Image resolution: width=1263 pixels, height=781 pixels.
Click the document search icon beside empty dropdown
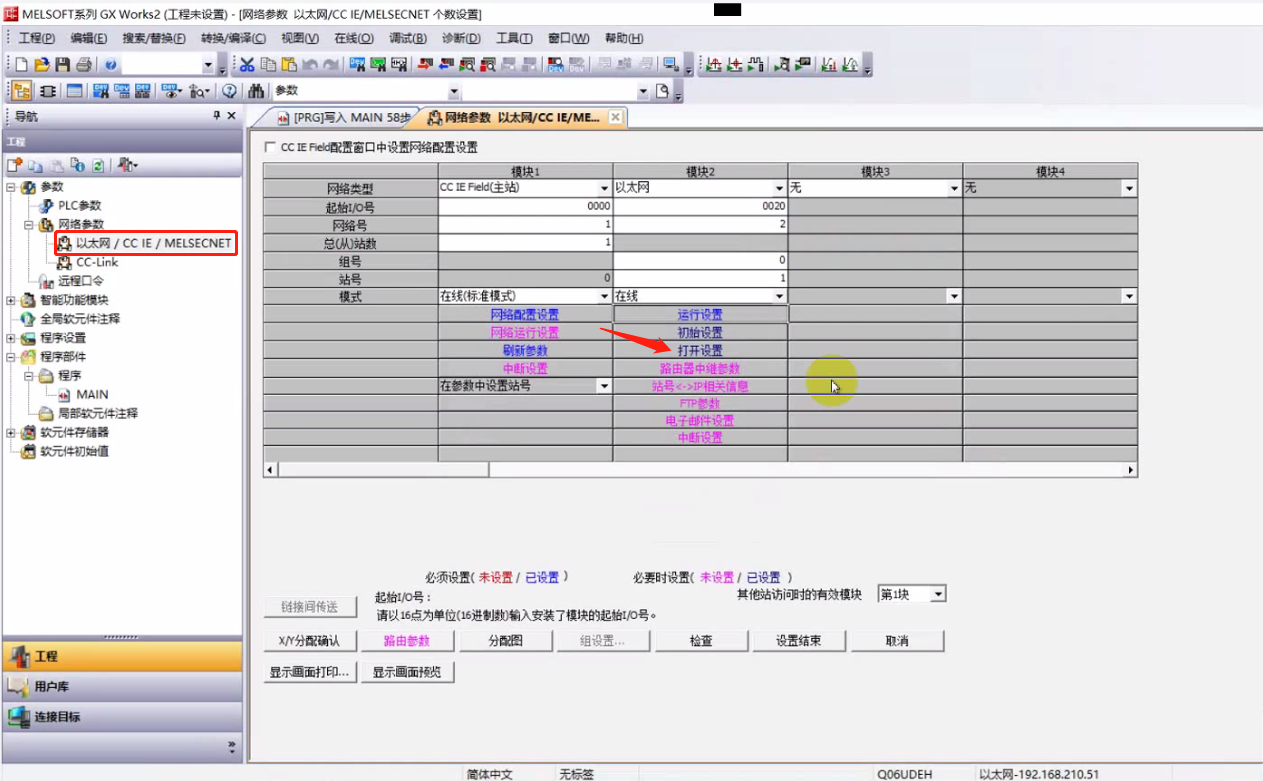pyautogui.click(x=662, y=91)
